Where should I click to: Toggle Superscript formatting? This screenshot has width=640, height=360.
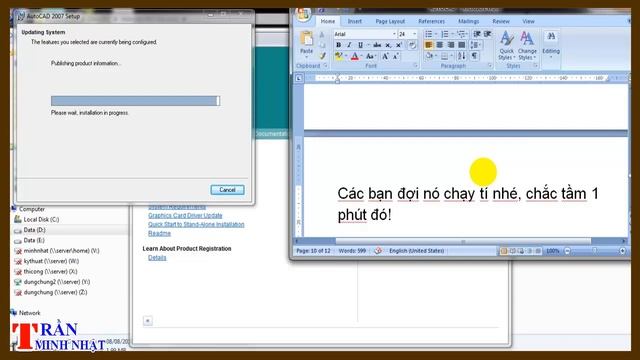399,45
